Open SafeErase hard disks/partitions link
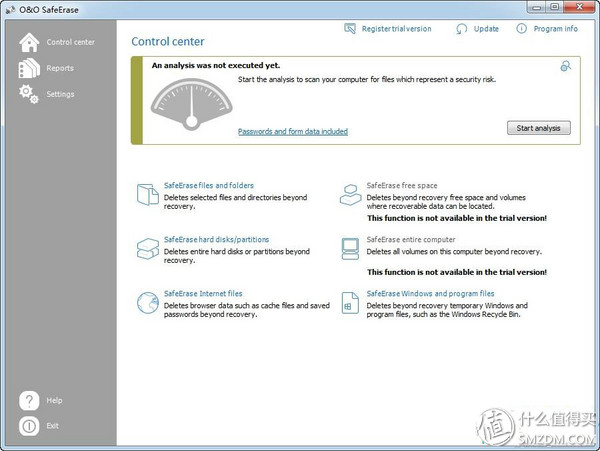Image resolution: width=600 pixels, height=451 pixels. (x=216, y=239)
